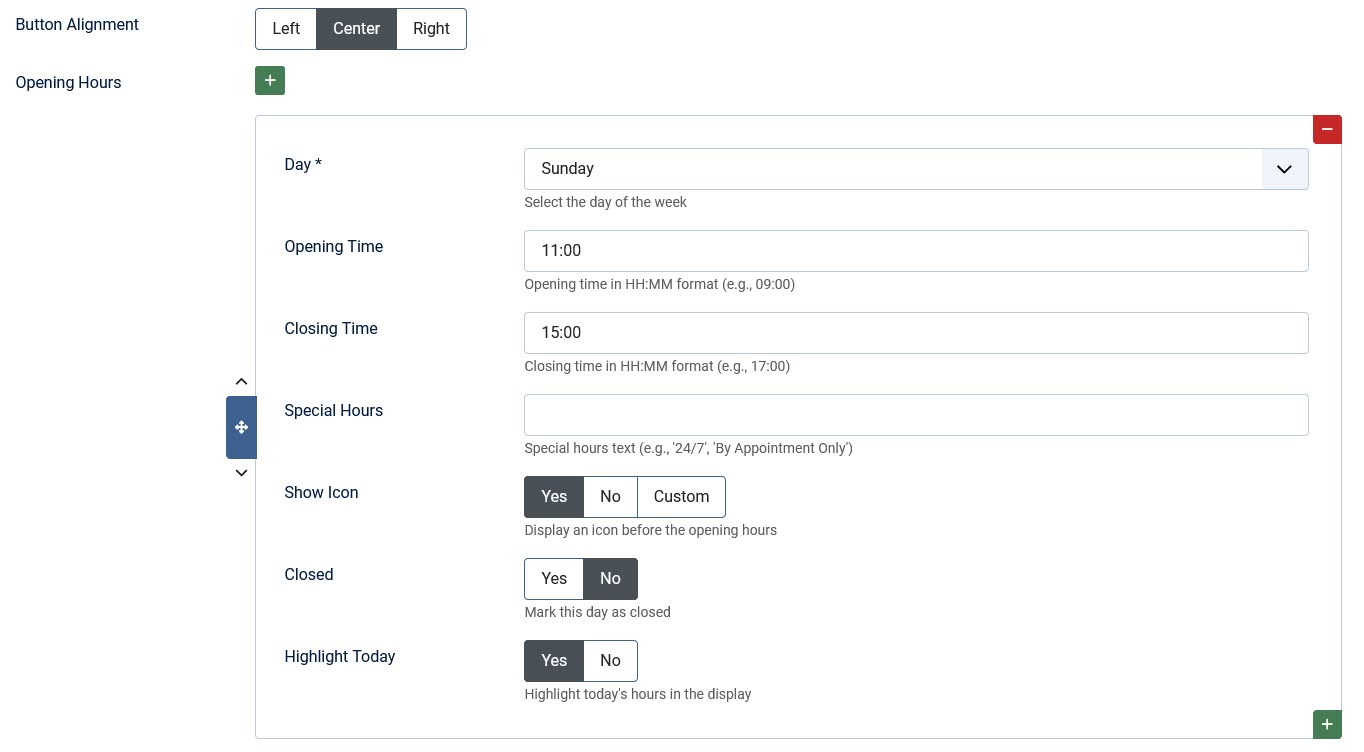Click the Day dropdown arrow chevron
Image resolution: width=1364 pixels, height=752 pixels.
point(1284,169)
